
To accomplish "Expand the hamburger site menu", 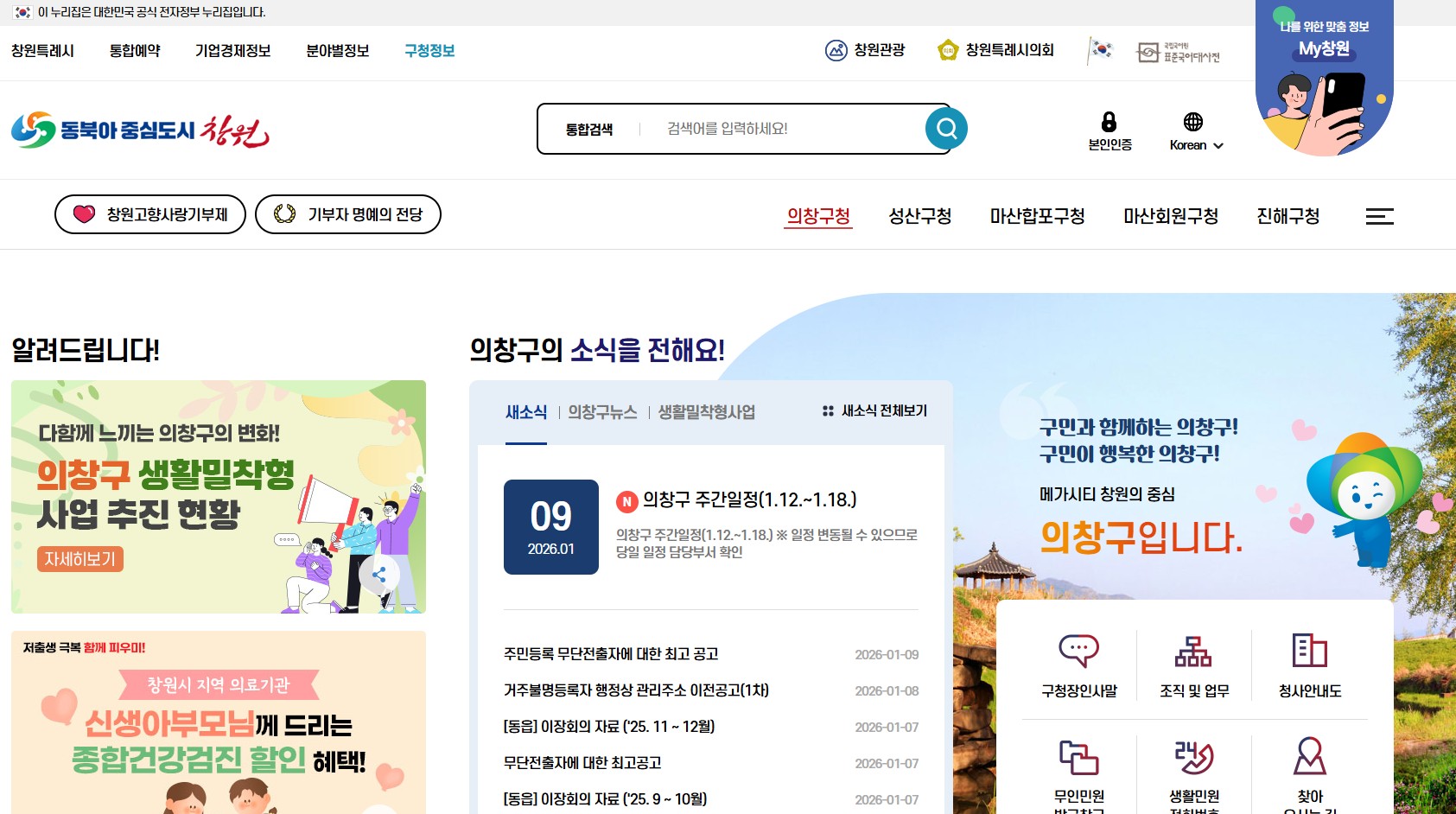I will (x=1380, y=216).
